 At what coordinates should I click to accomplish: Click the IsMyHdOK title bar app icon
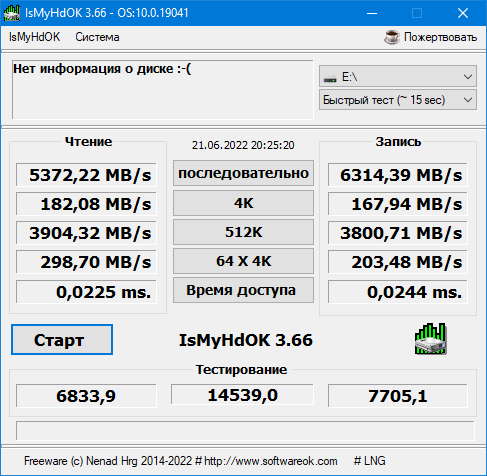click(12, 13)
